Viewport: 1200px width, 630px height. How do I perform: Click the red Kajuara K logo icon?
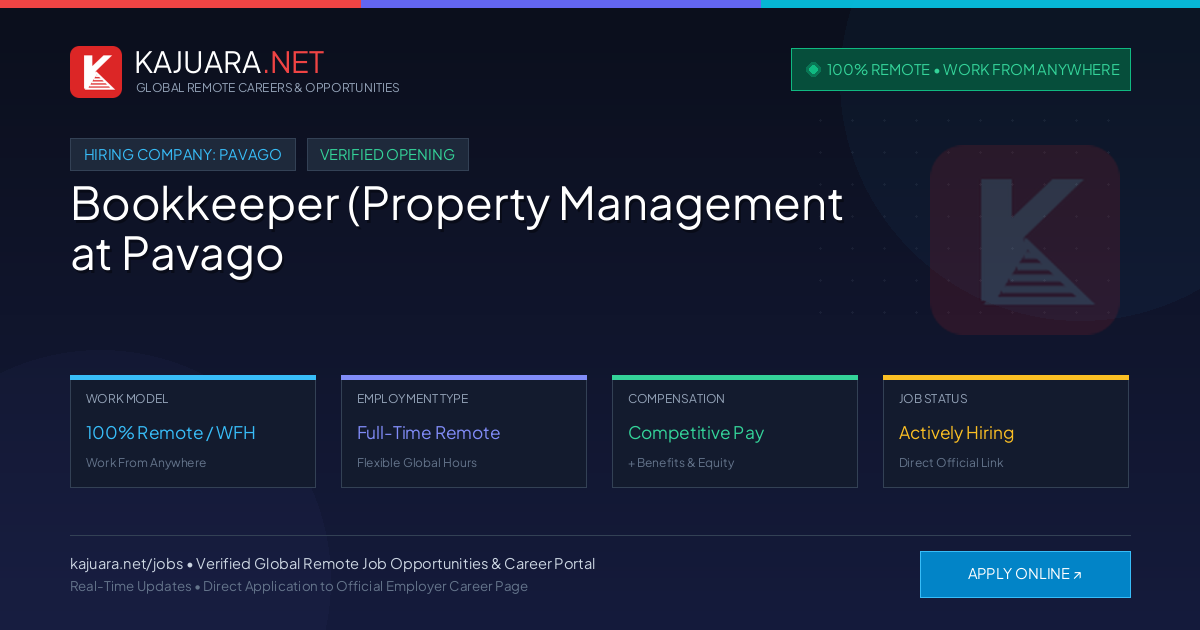tap(96, 72)
